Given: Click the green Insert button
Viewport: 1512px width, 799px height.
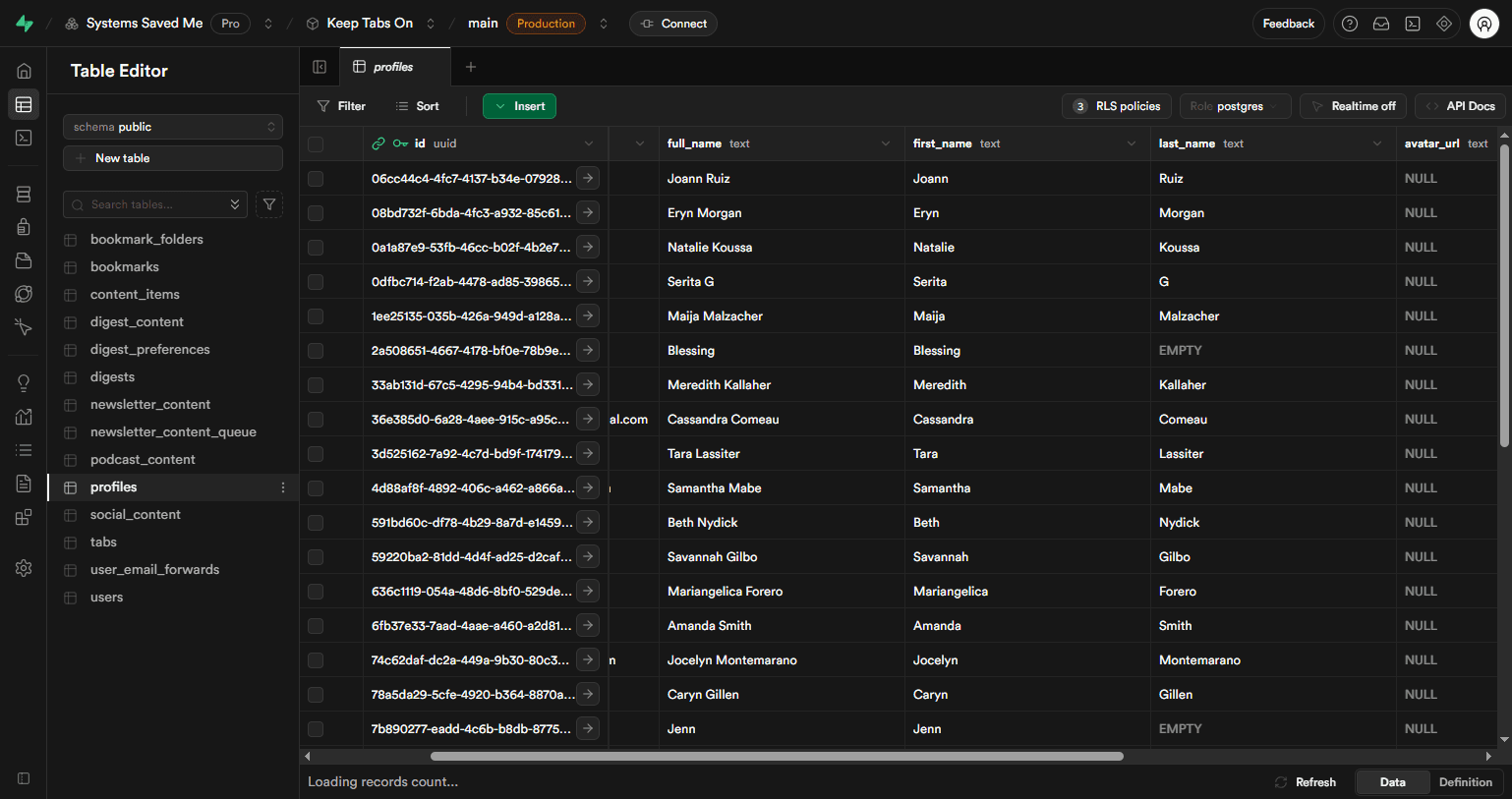Looking at the screenshot, I should click(x=519, y=106).
